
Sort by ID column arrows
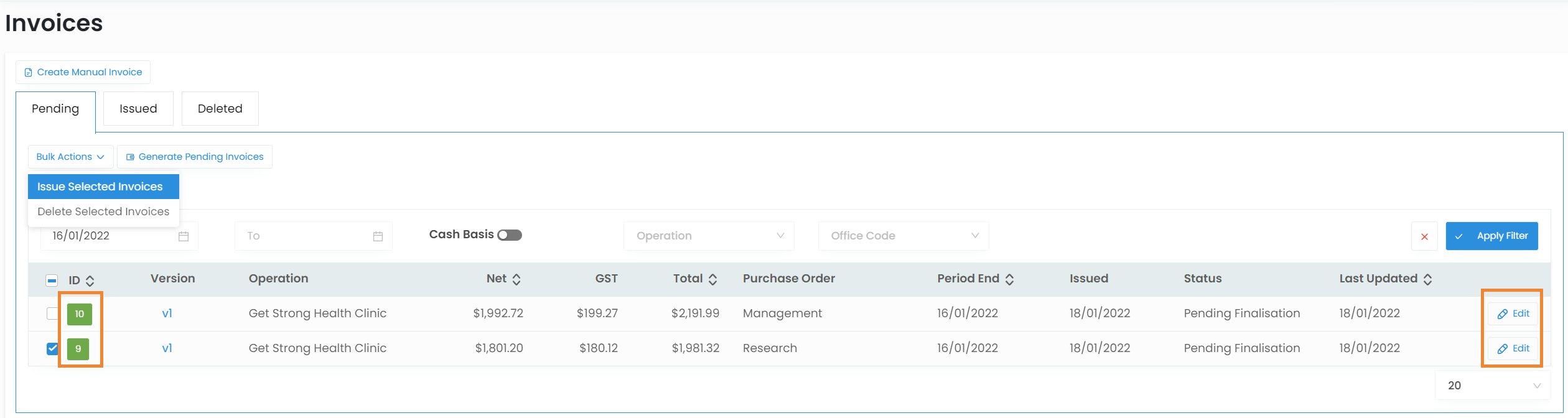[90, 281]
